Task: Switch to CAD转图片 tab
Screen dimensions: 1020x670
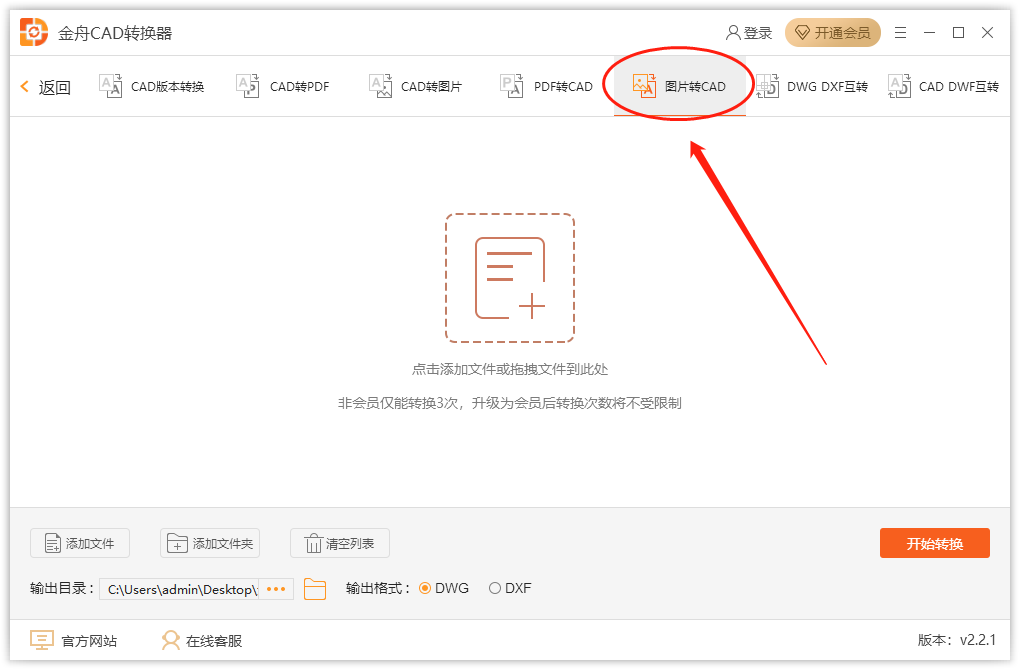Action: pyautogui.click(x=416, y=87)
